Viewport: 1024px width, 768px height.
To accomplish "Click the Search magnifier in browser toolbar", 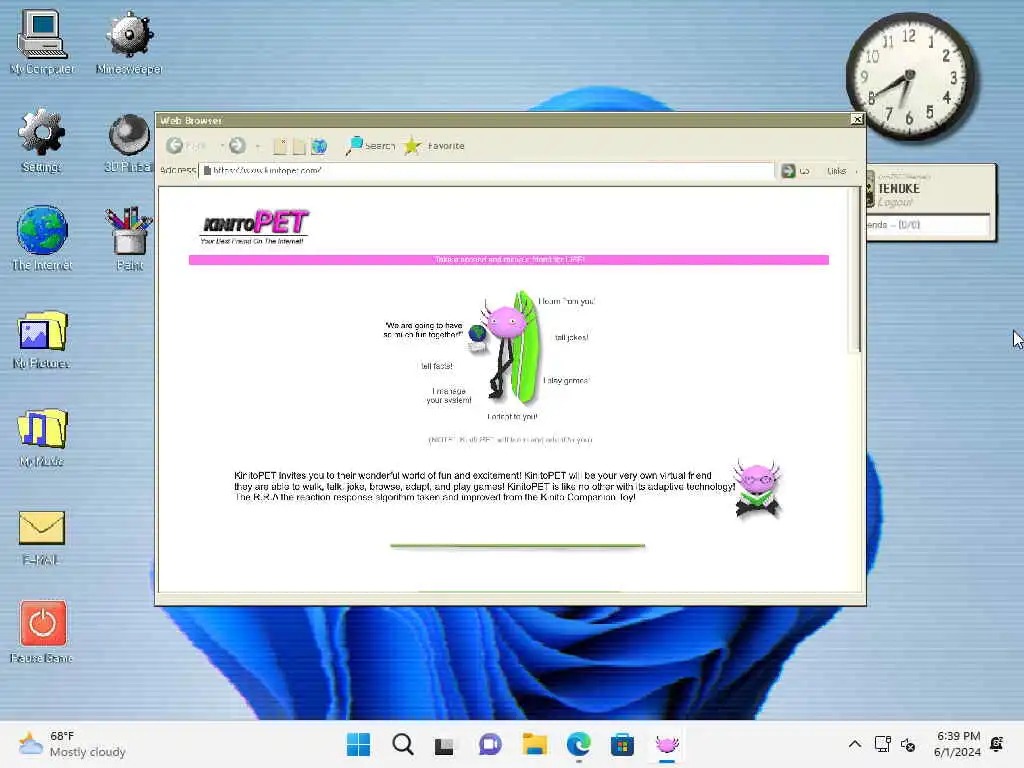I will 370,146.
